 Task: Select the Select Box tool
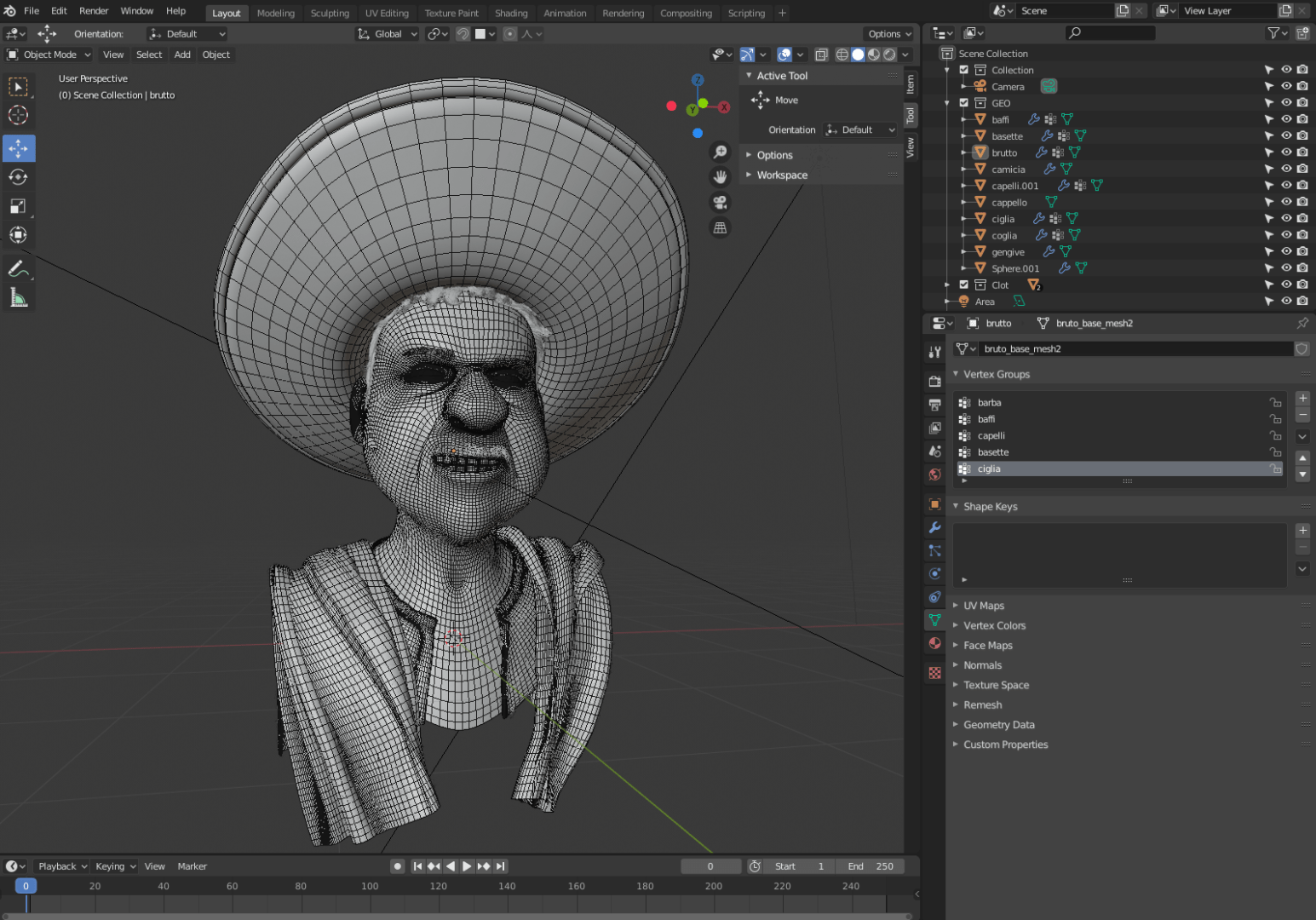[18, 87]
